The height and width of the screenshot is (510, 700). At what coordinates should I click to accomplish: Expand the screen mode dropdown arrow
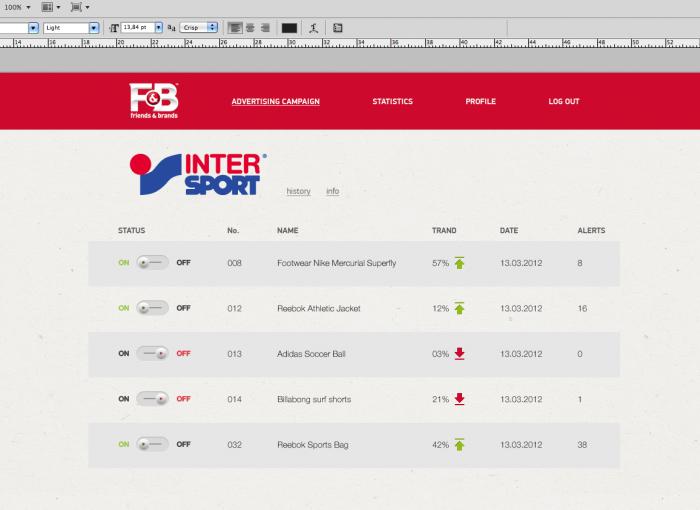point(87,8)
